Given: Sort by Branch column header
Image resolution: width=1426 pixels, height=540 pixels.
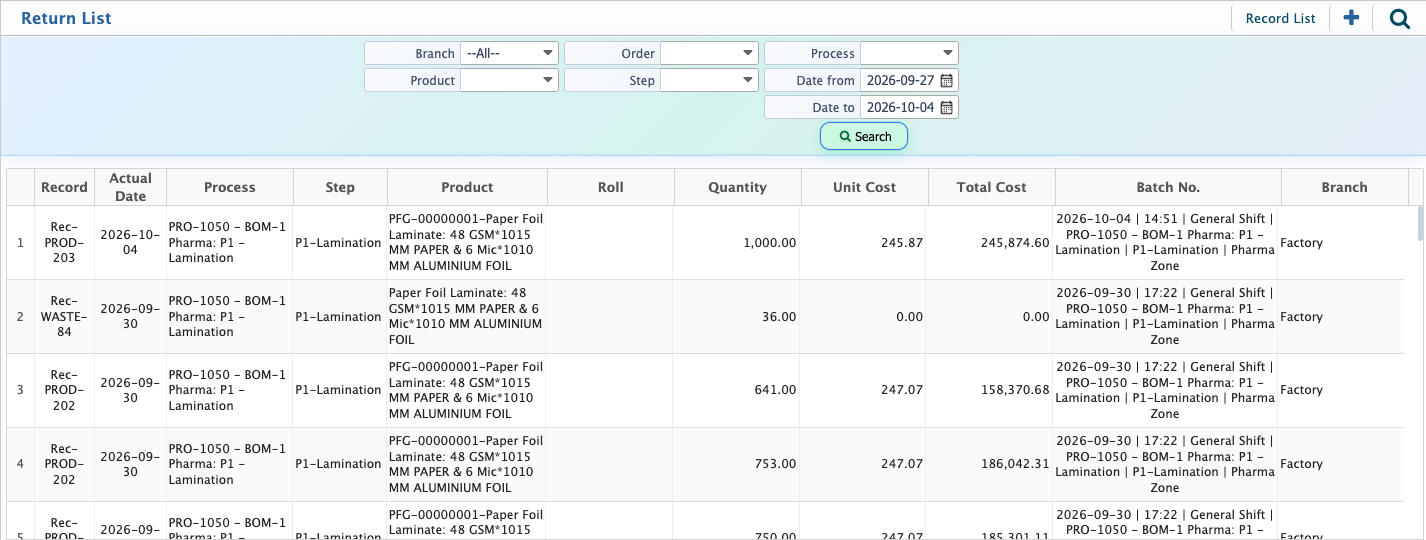Looking at the screenshot, I should [1344, 187].
